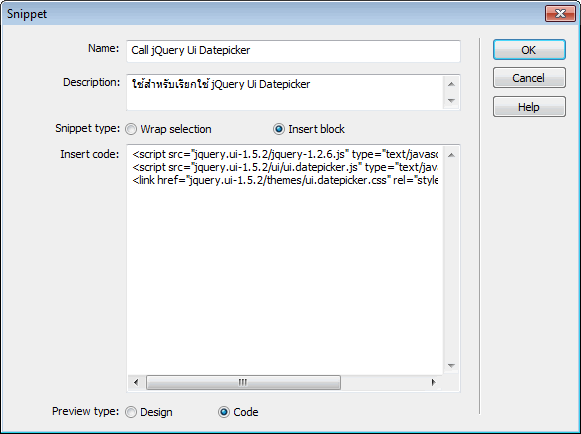This screenshot has width=581, height=434.
Task: Click Insert code horizontal scroll right arrow
Action: coord(433,382)
